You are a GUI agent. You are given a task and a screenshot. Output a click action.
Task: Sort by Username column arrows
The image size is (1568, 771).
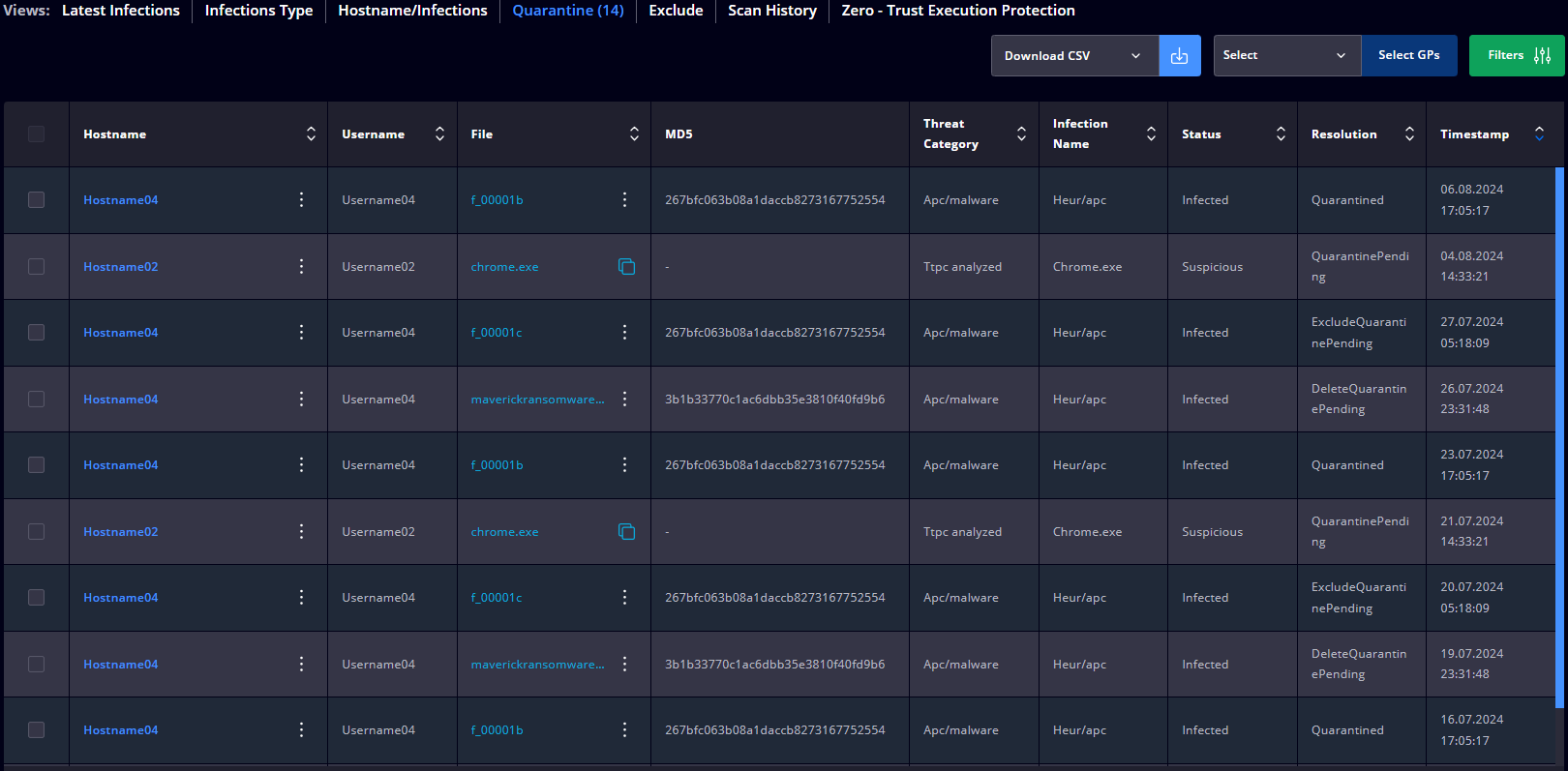tap(439, 133)
